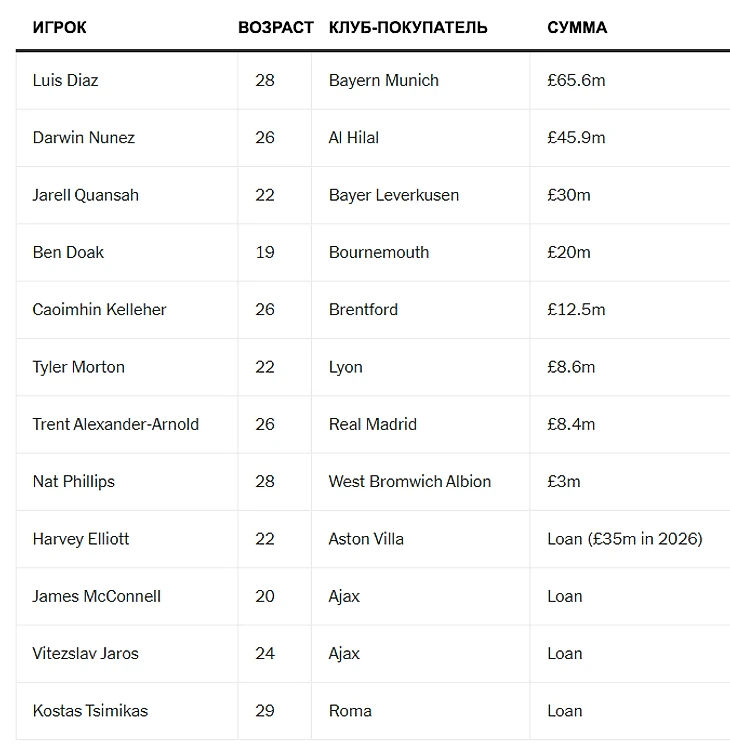Select the Vitezslav Jaros name
The width and height of the screenshot is (730, 753).
point(85,653)
